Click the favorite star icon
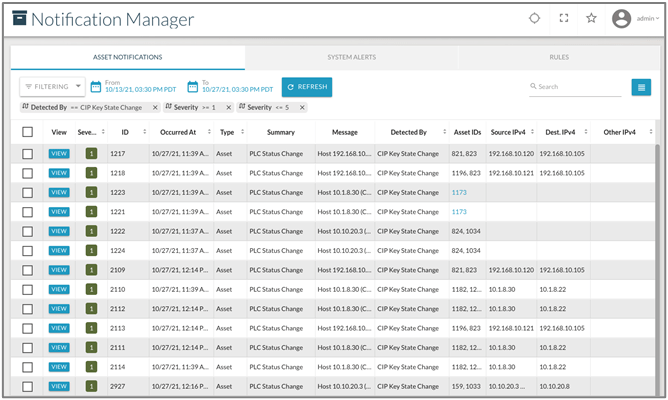Viewport: 668px width, 400px height. coord(591,18)
